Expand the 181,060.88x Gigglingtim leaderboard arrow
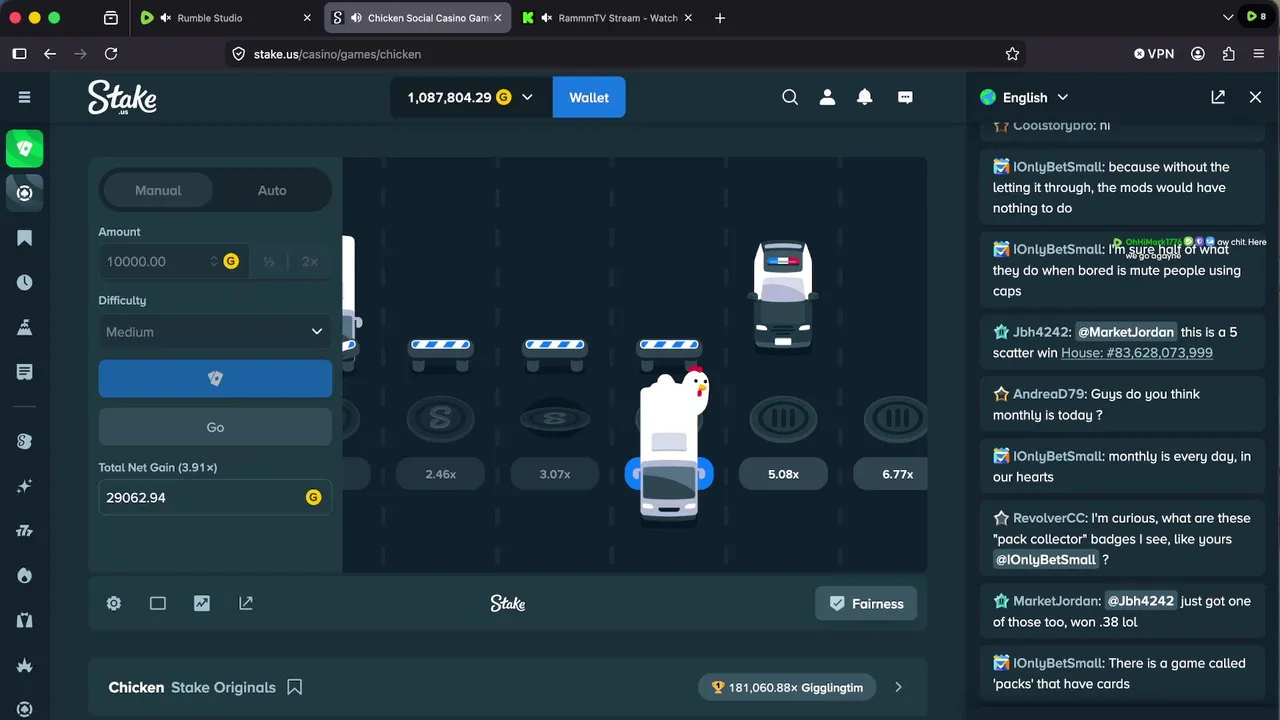This screenshot has height=720, width=1280. pyautogui.click(x=898, y=687)
